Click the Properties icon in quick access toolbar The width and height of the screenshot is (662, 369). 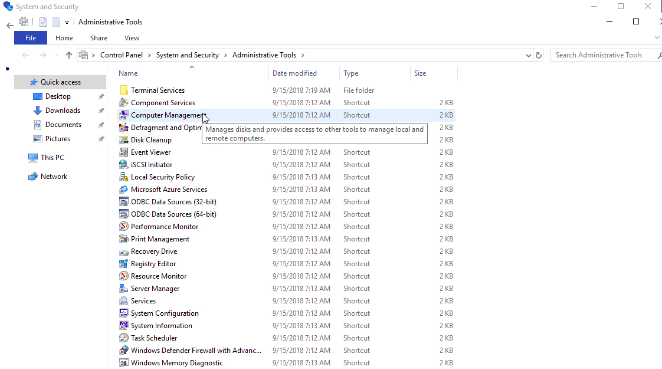pos(43,22)
